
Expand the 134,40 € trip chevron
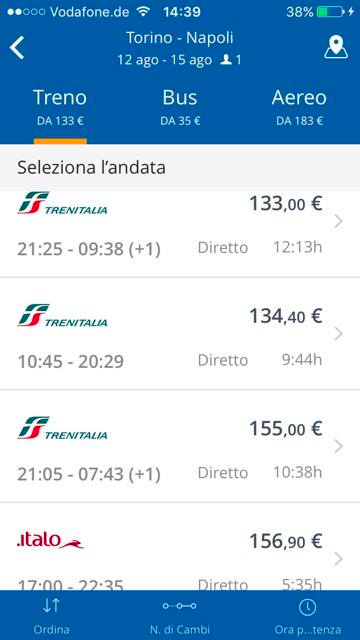click(x=338, y=334)
